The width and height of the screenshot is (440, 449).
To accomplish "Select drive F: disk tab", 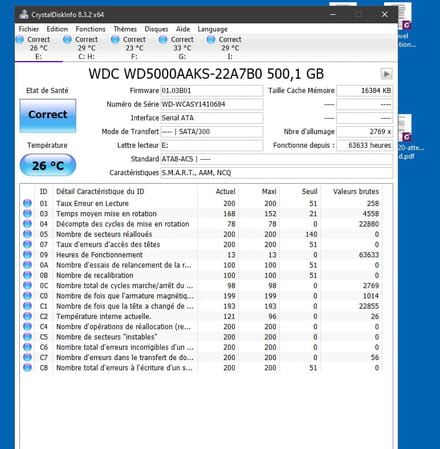I will click(134, 48).
